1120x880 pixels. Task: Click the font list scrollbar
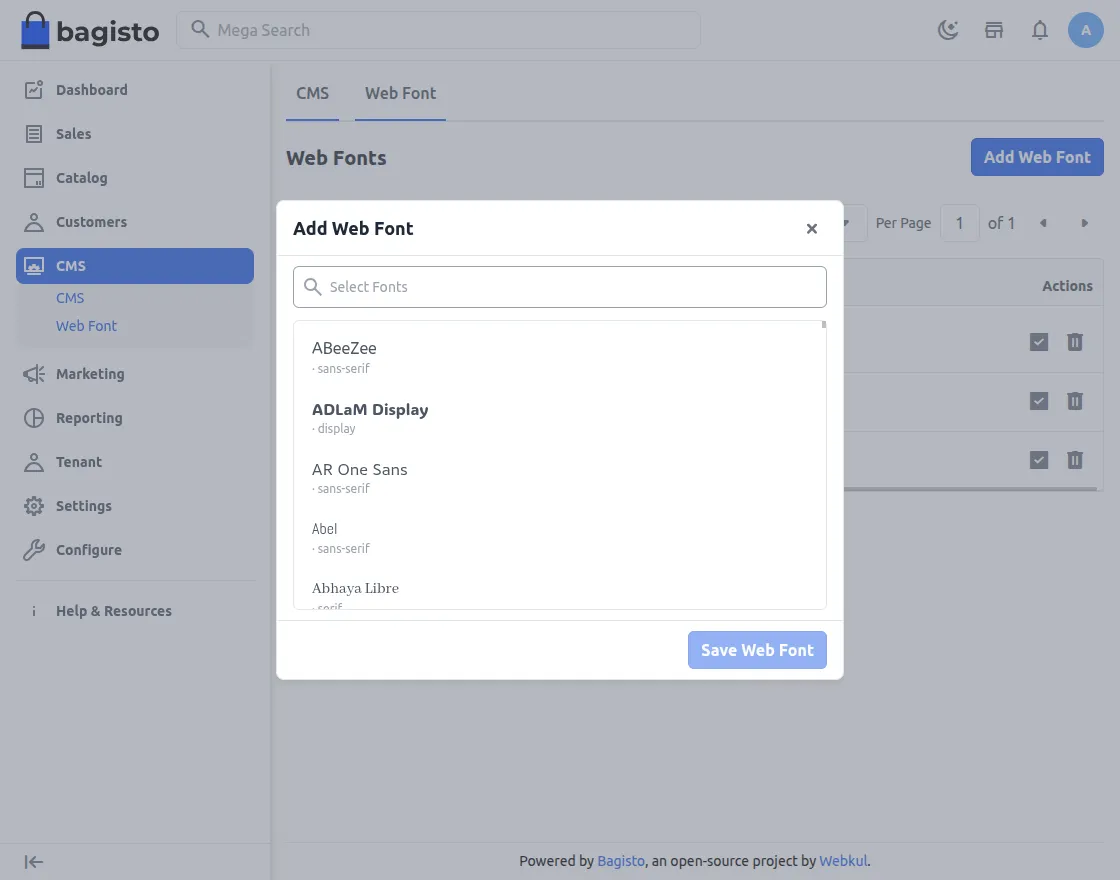824,325
